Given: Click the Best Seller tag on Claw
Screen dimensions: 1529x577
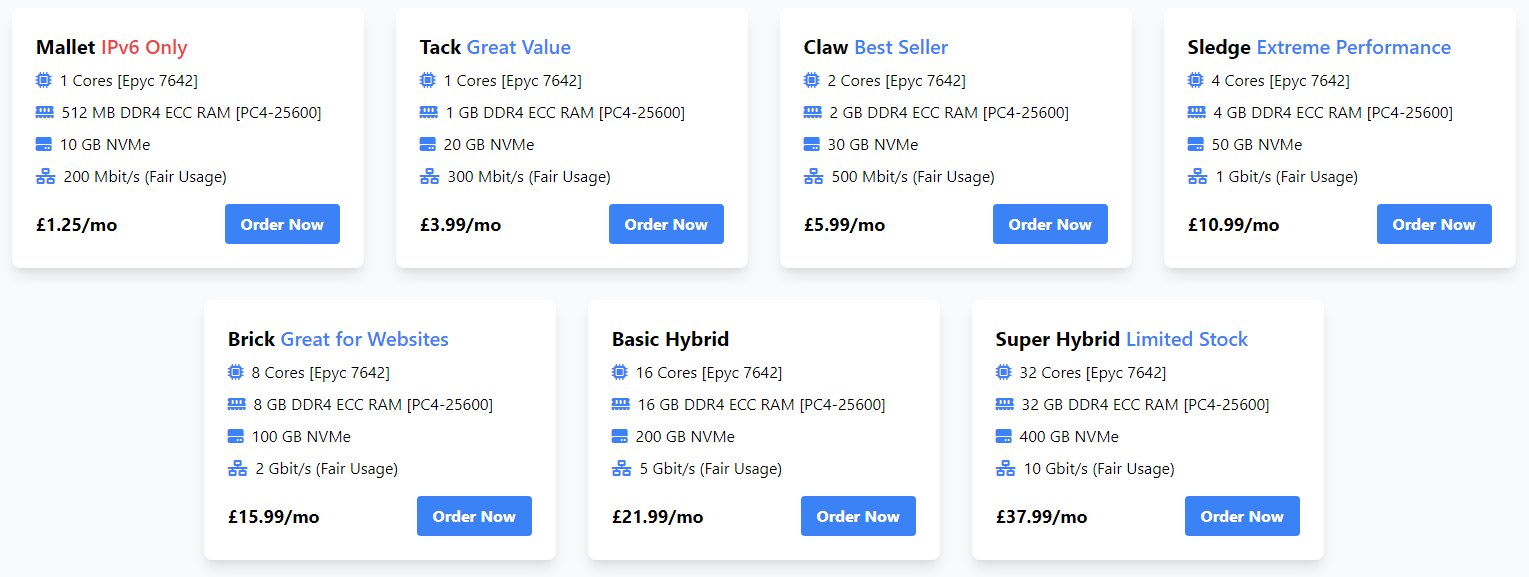Looking at the screenshot, I should point(901,47).
